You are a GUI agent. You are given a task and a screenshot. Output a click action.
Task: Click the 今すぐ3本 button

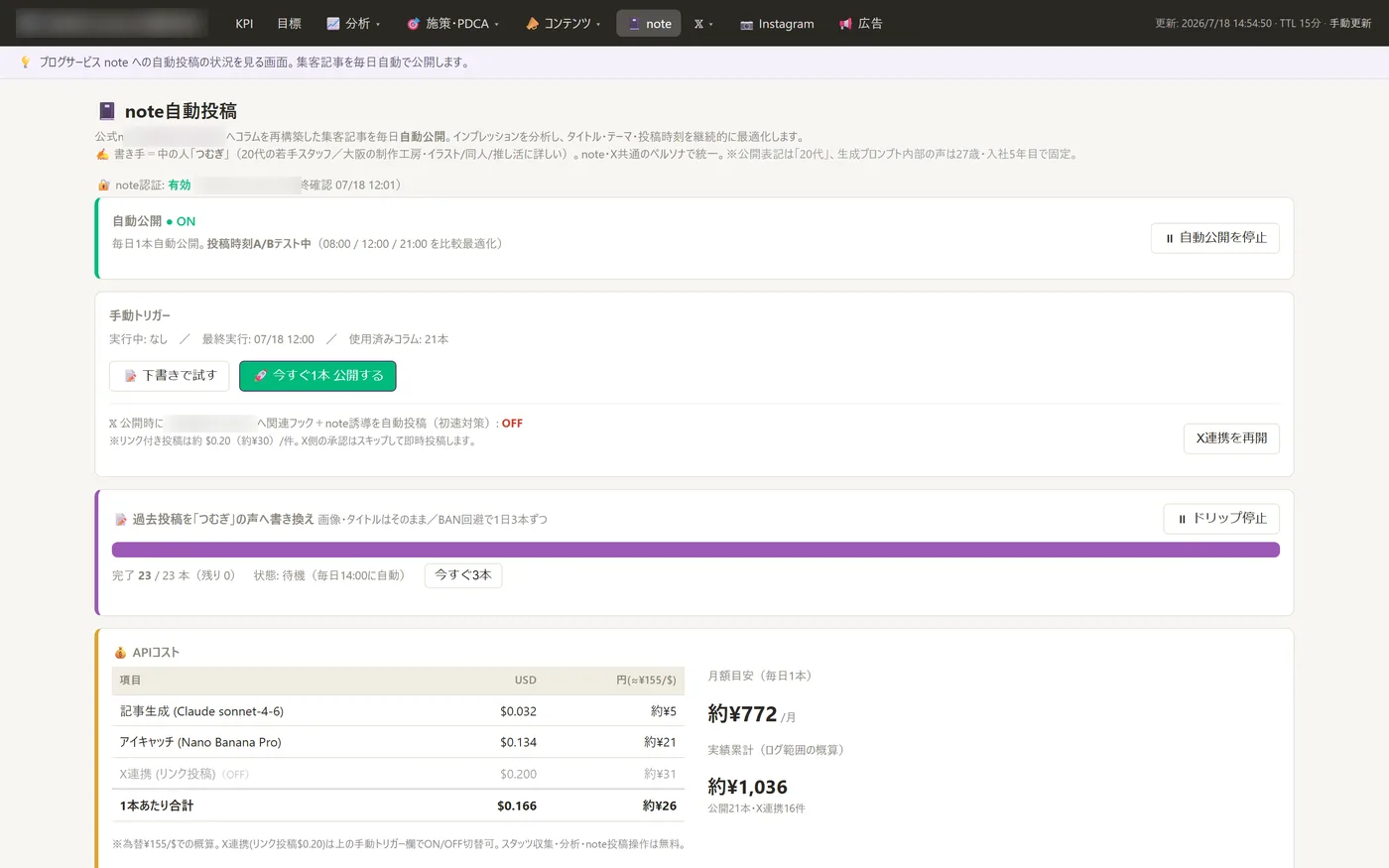tap(463, 575)
